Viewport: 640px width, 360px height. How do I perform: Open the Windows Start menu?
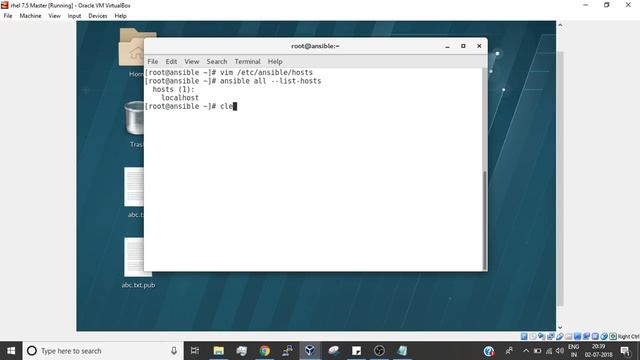(11, 351)
